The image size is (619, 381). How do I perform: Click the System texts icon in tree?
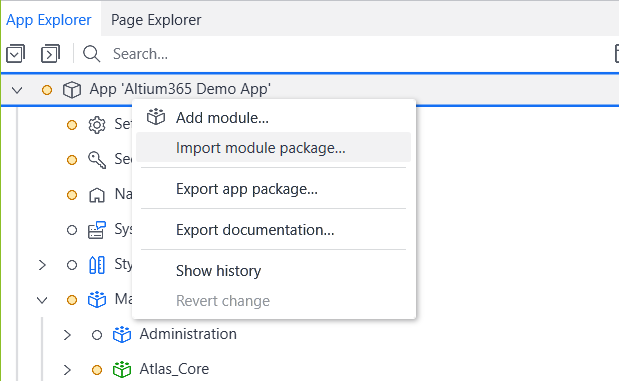tap(97, 230)
